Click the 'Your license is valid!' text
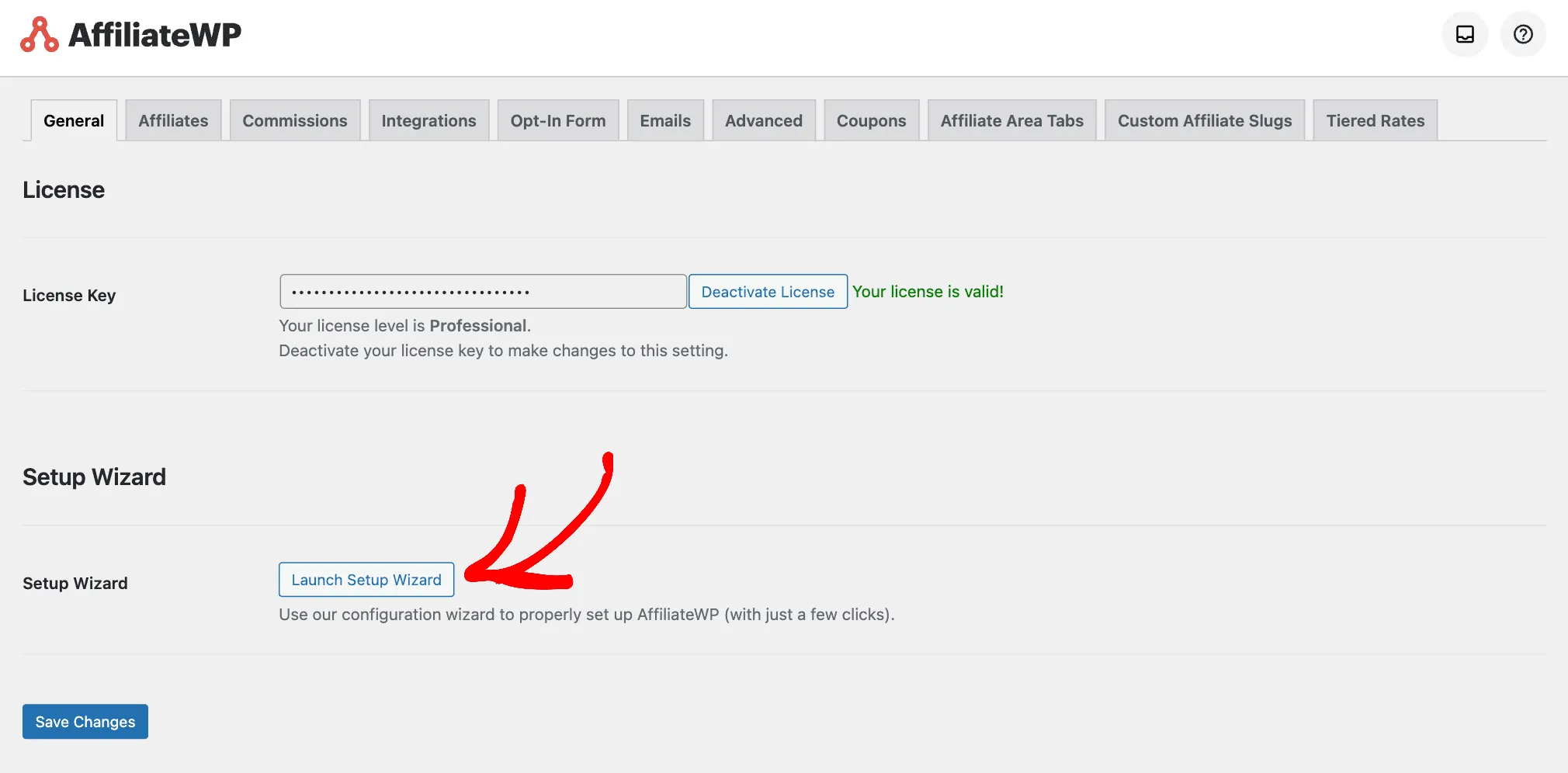Screen dimensions: 1568x773 [x=928, y=292]
